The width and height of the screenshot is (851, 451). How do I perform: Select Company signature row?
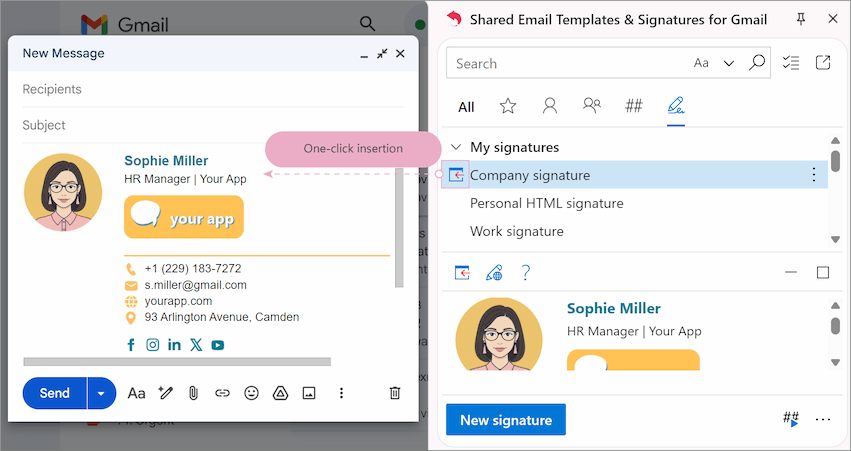(x=635, y=175)
